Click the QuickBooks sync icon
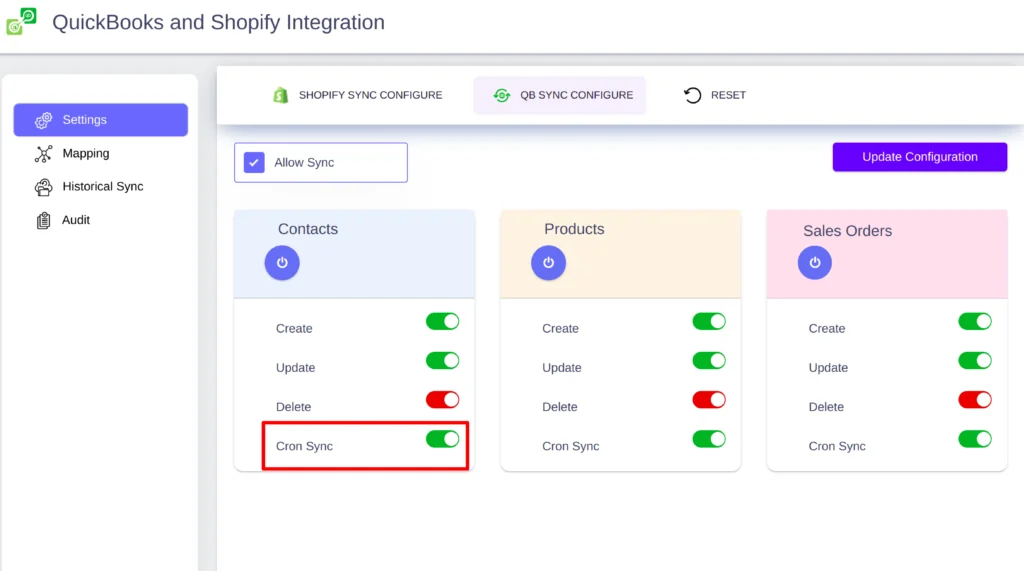1024x571 pixels. click(502, 95)
